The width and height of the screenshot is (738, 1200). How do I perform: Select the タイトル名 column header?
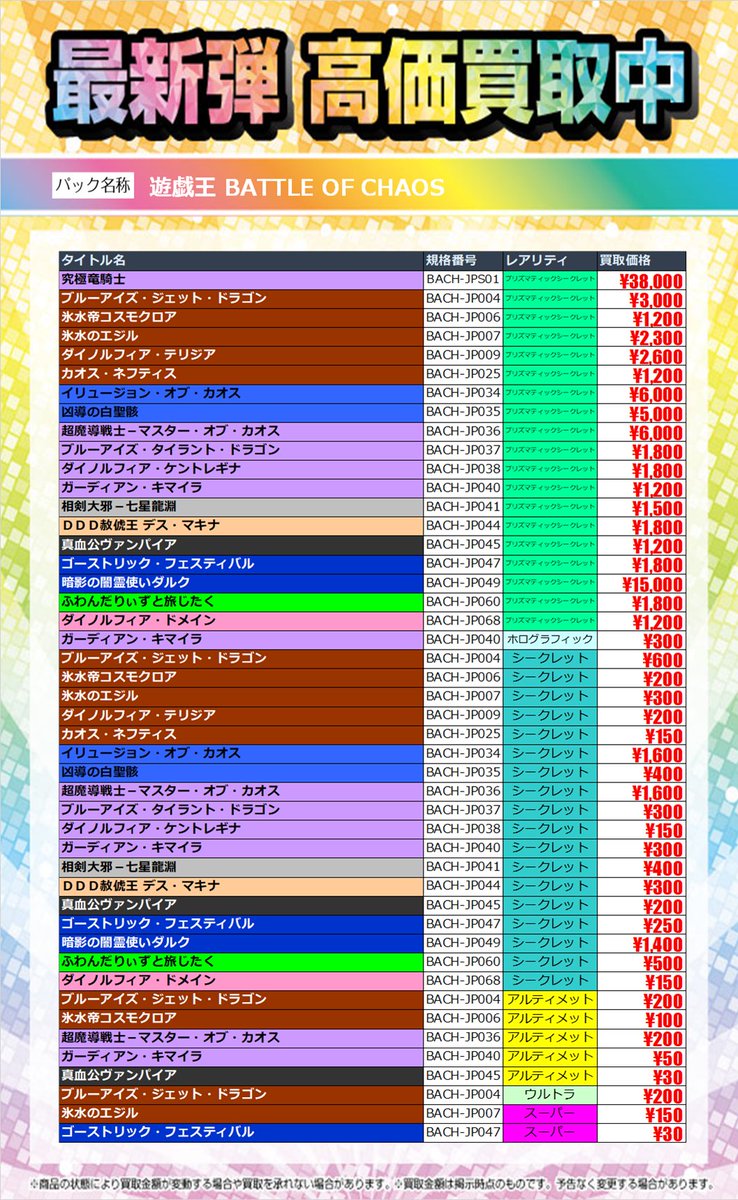coord(241,260)
